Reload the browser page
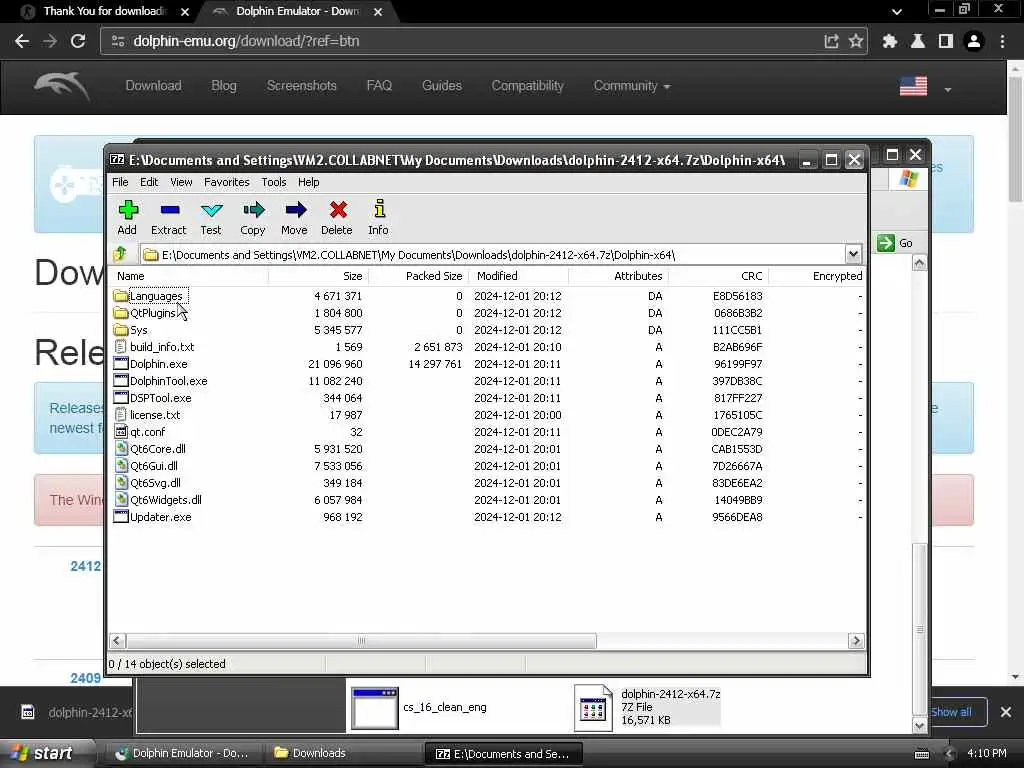The height and width of the screenshot is (768, 1024). click(x=78, y=41)
